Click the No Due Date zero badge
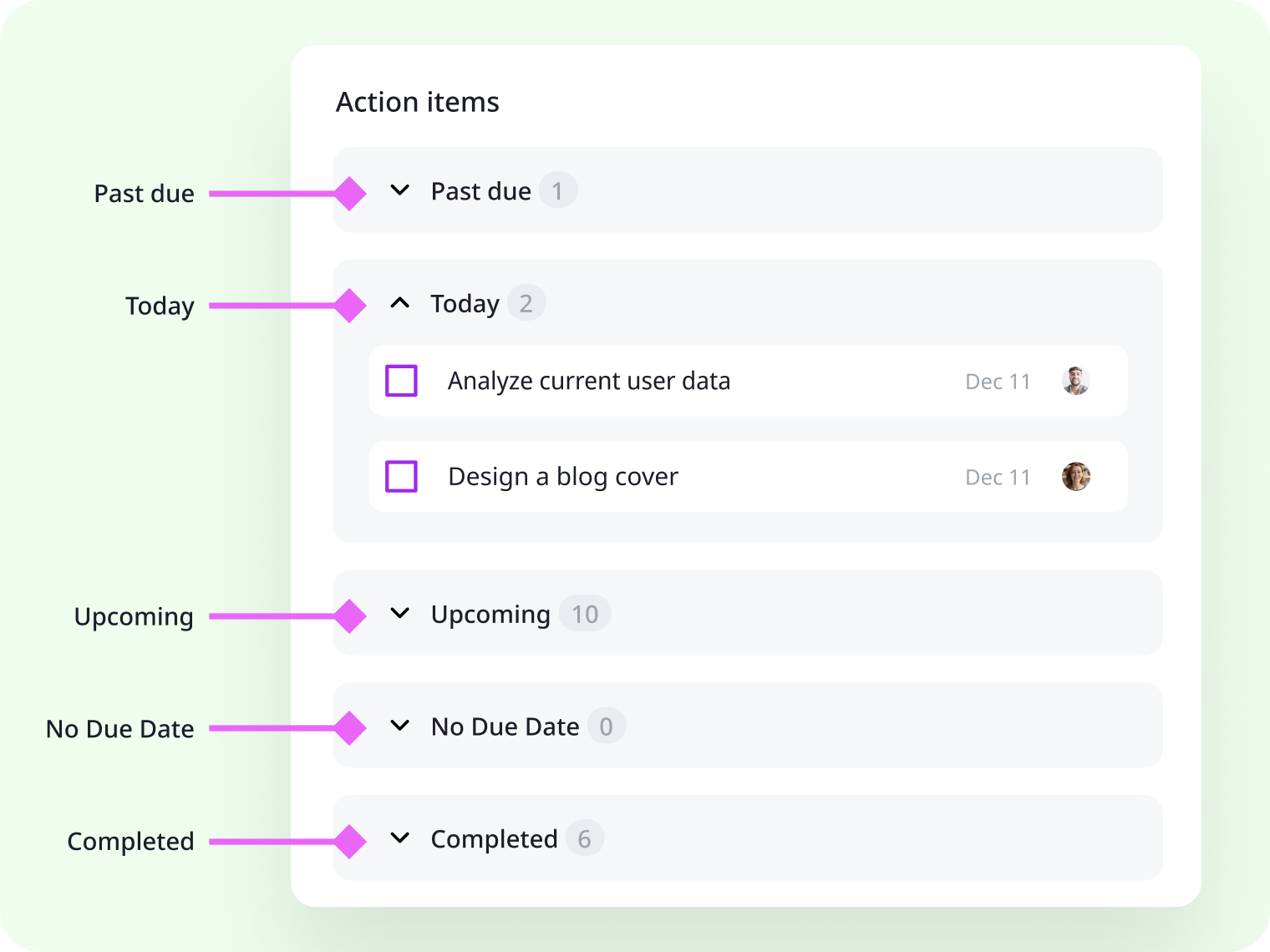Image resolution: width=1270 pixels, height=952 pixels. pyautogui.click(x=605, y=726)
